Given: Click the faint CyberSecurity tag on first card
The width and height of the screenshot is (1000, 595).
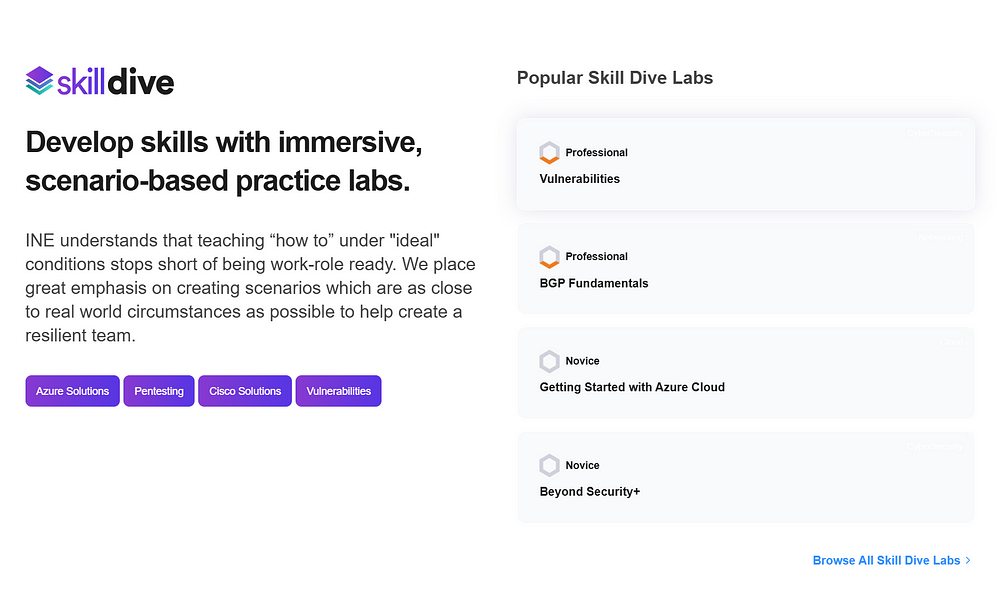Looking at the screenshot, I should point(935,133).
